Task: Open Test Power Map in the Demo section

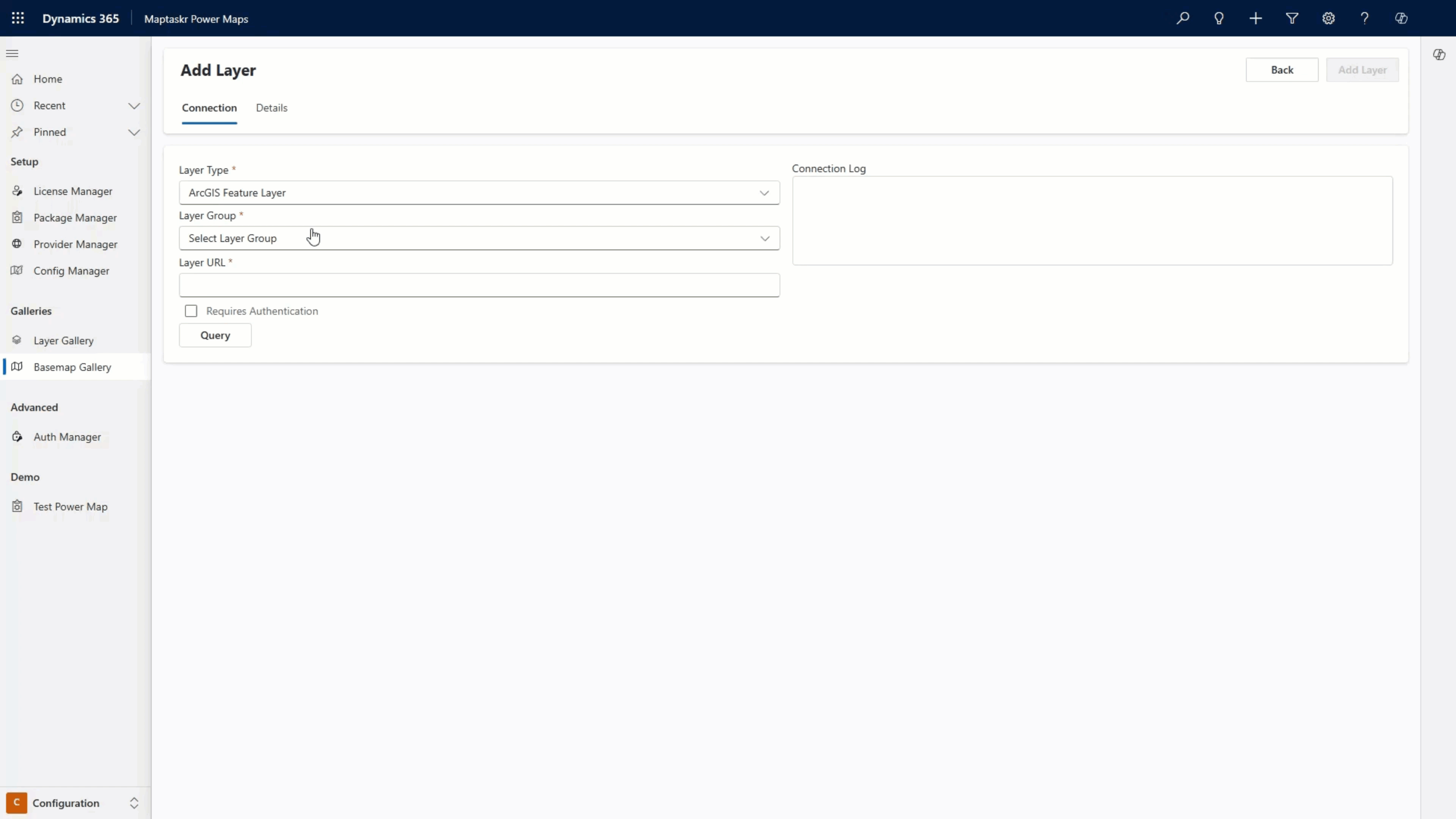Action: pos(70,506)
